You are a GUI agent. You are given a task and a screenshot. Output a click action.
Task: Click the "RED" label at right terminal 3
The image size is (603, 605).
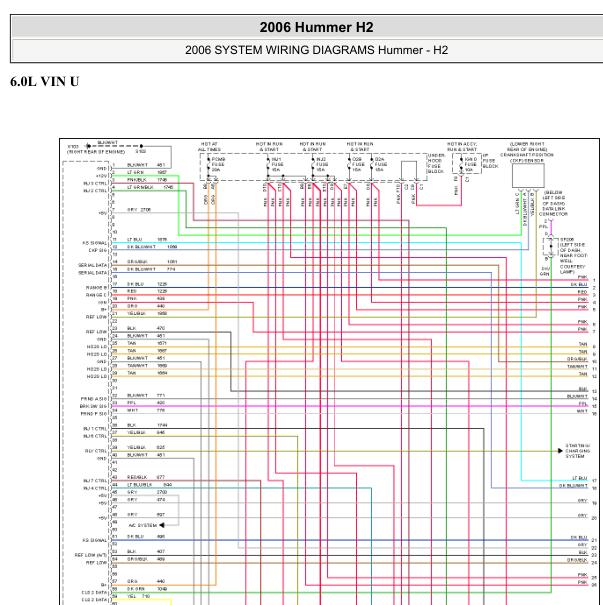[583, 292]
